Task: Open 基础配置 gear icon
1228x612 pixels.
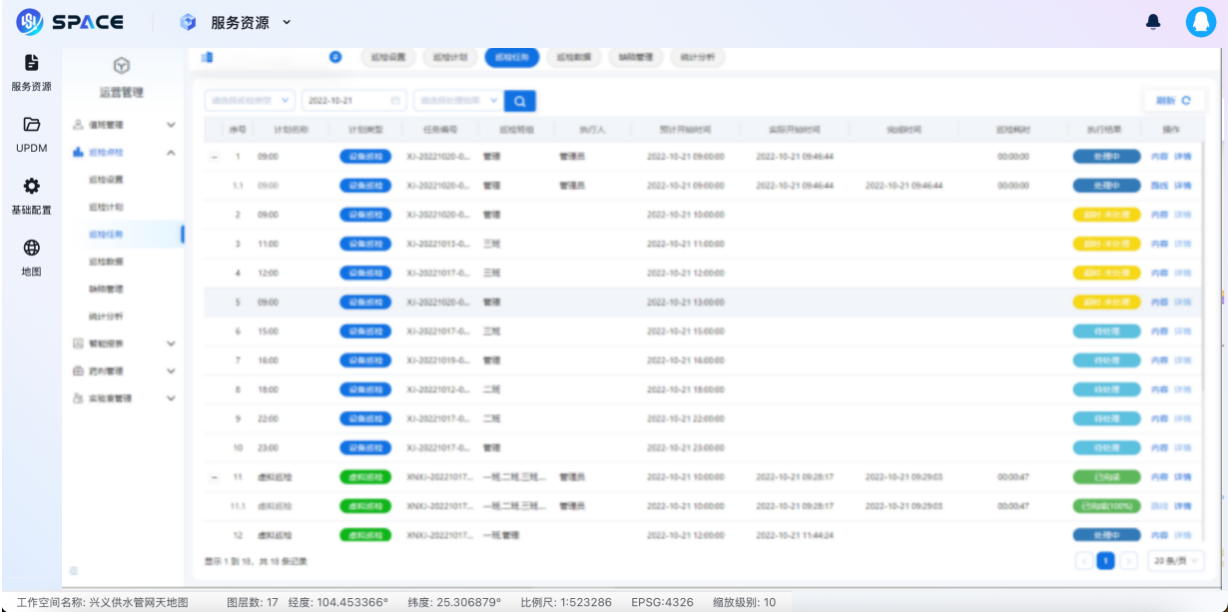Action: point(31,195)
